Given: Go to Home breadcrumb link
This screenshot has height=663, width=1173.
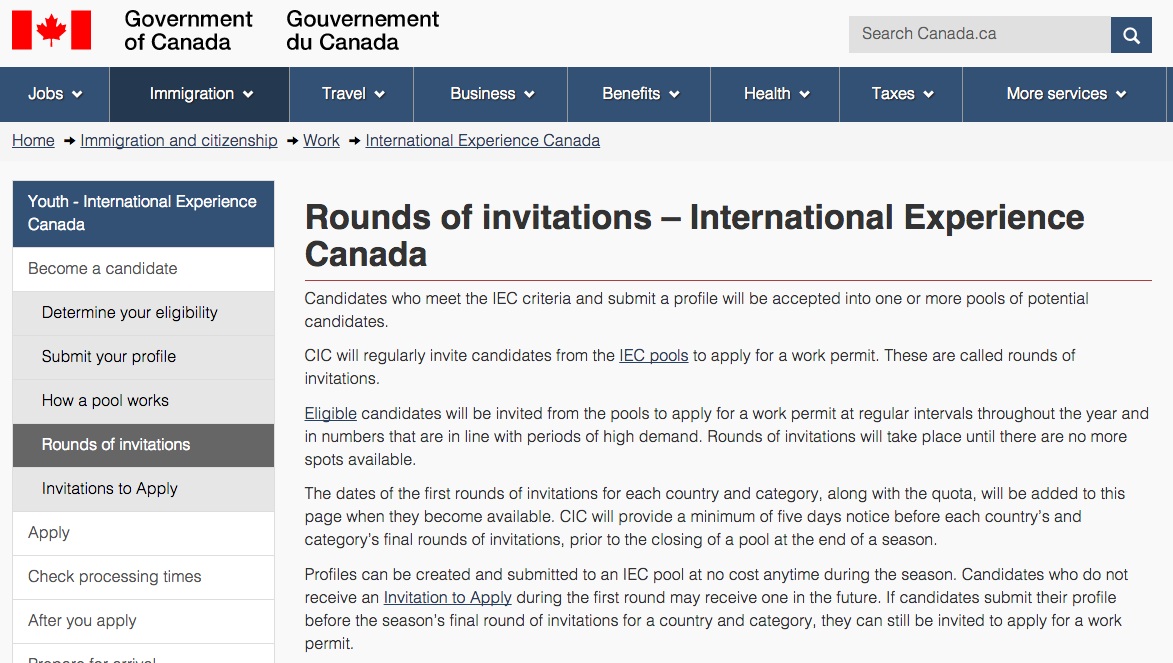Looking at the screenshot, I should (33, 140).
